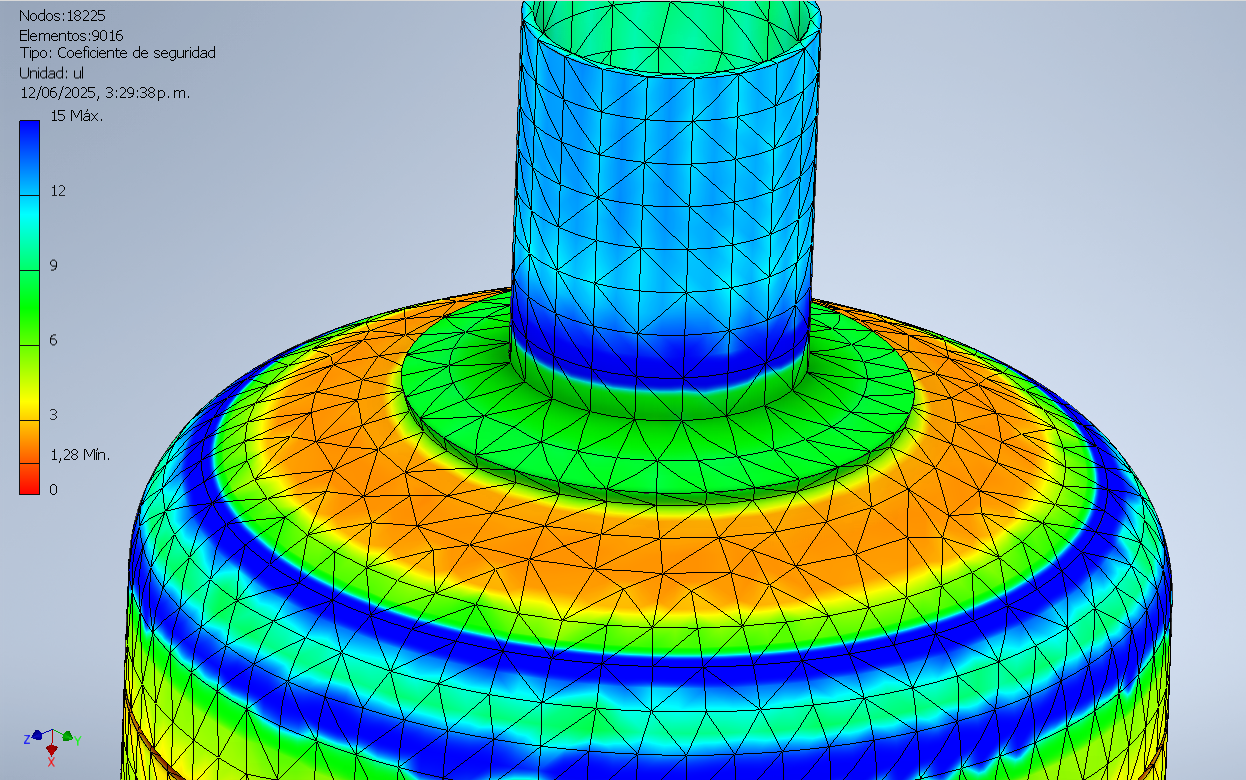Click the "15 Máx." legend label

[x=77, y=116]
